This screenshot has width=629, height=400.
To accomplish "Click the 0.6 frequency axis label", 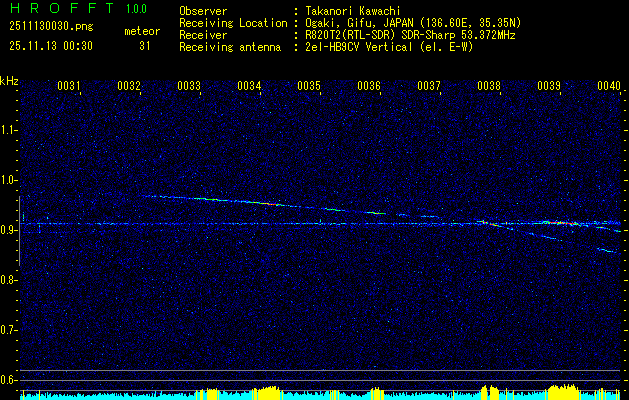I will tap(9, 379).
